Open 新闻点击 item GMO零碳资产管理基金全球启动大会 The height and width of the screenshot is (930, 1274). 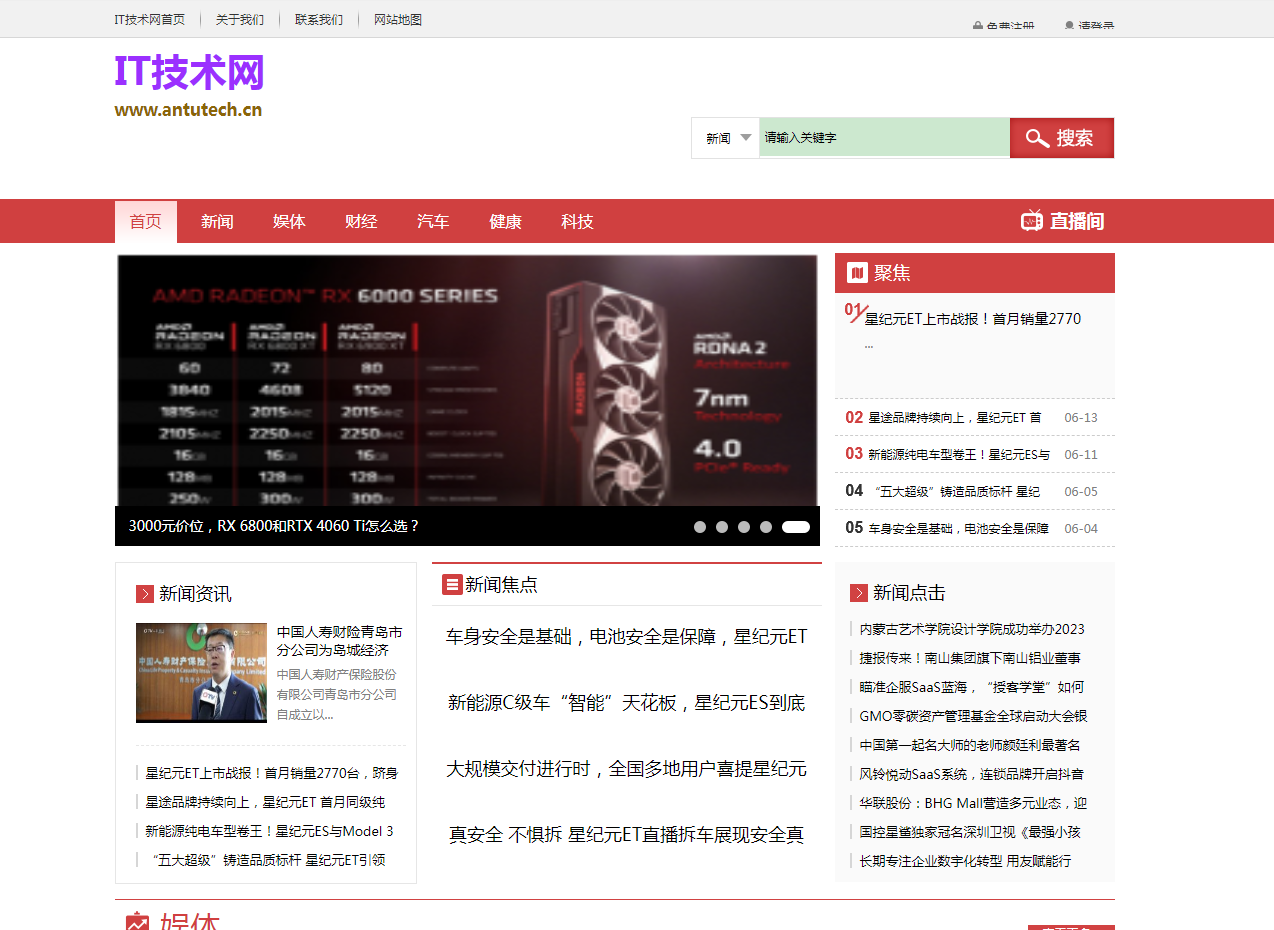tap(974, 716)
